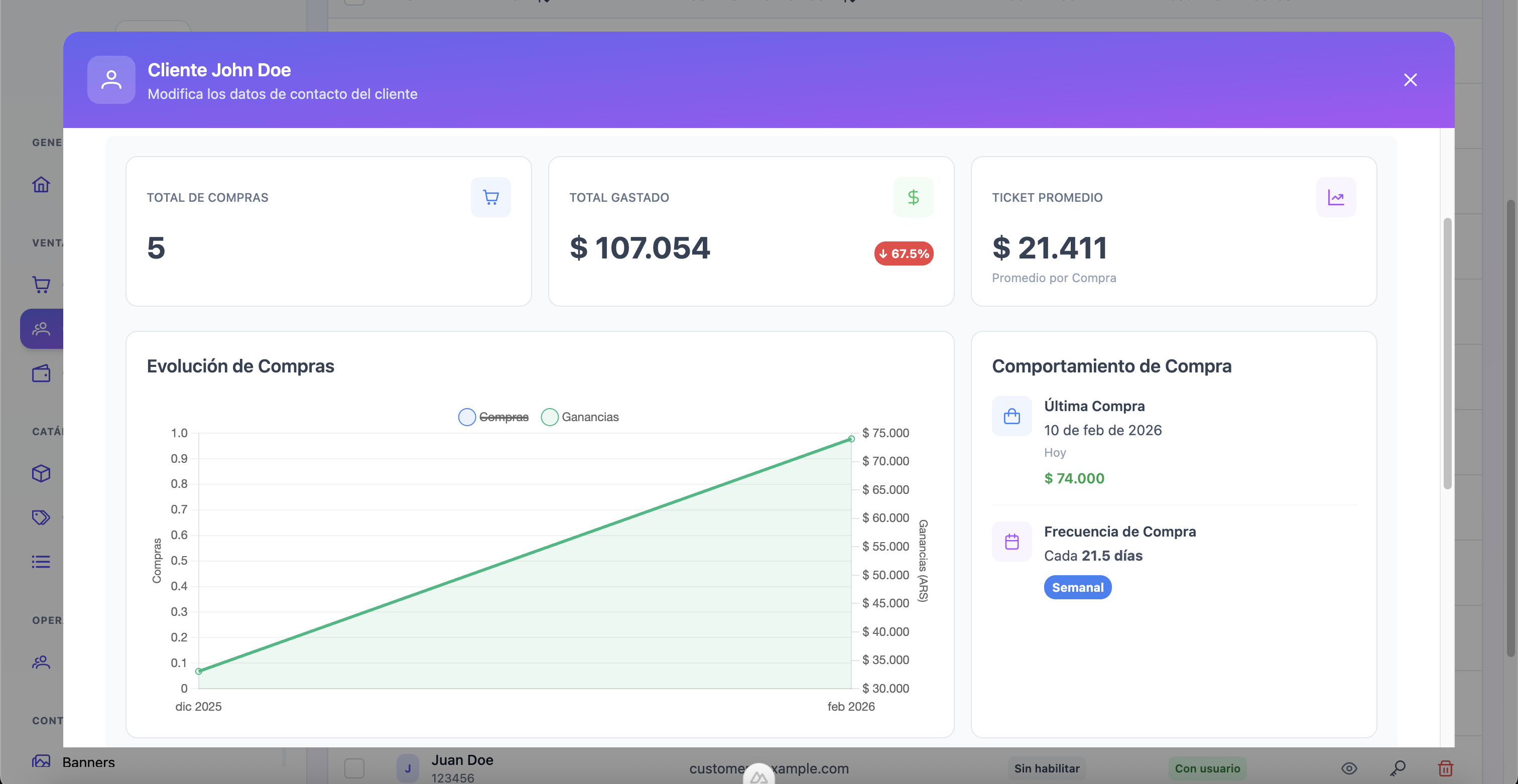Close the Cliente John Doe modal
Viewport: 1518px width, 784px height.
pos(1410,79)
